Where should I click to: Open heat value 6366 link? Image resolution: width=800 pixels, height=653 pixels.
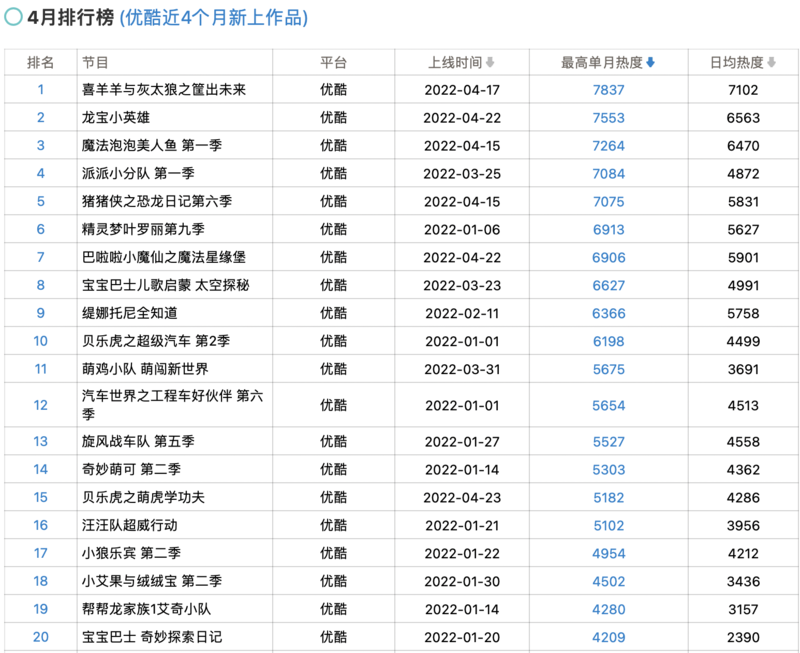pos(608,313)
